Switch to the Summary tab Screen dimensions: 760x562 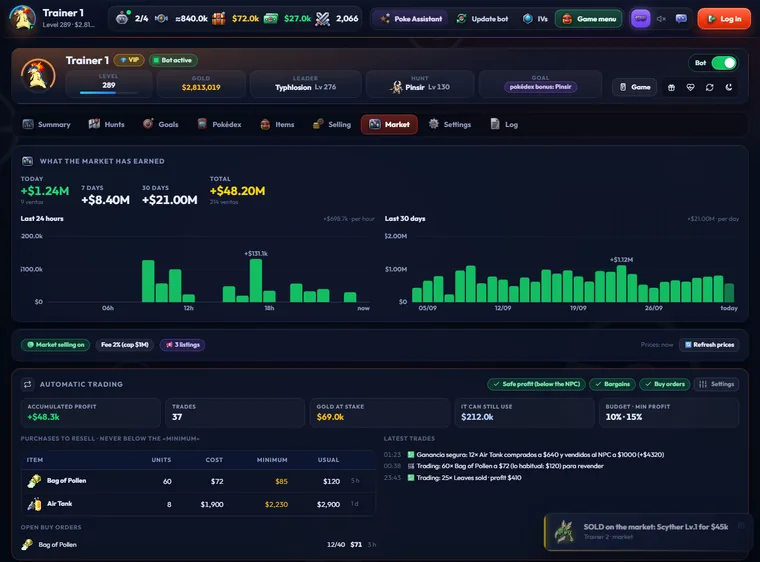[x=47, y=125]
